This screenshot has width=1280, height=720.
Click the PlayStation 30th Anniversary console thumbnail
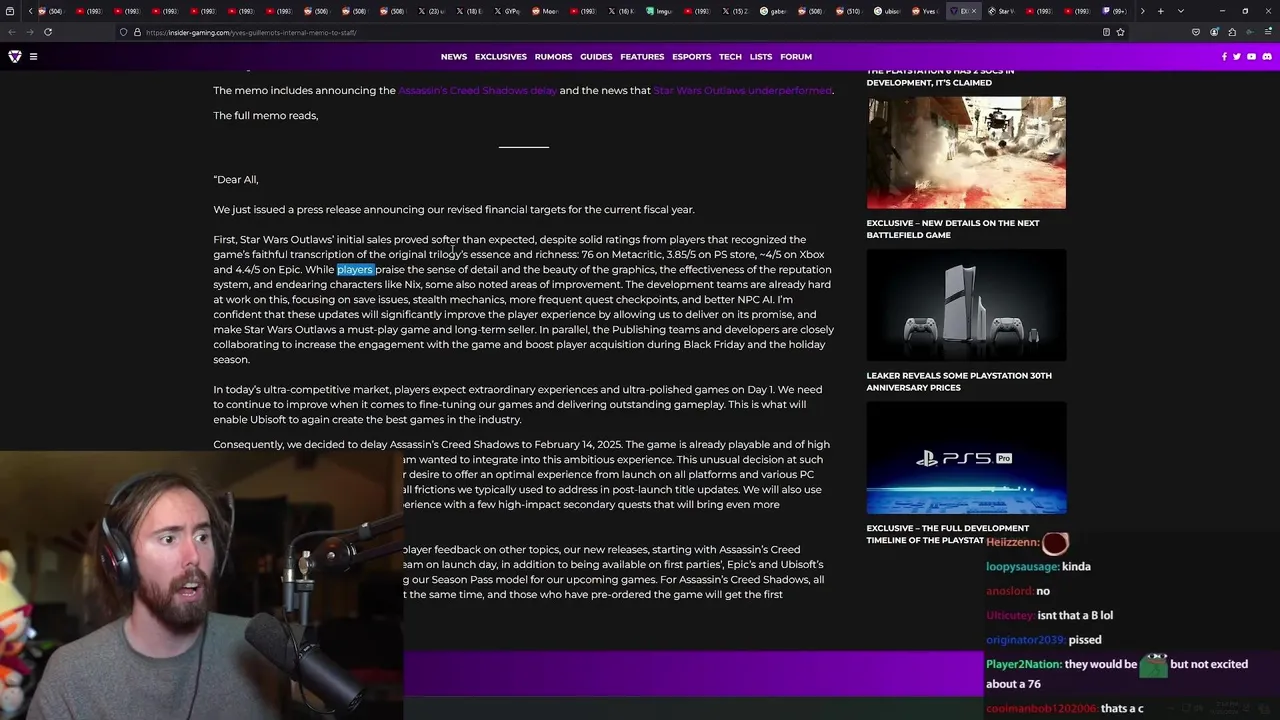coord(966,305)
